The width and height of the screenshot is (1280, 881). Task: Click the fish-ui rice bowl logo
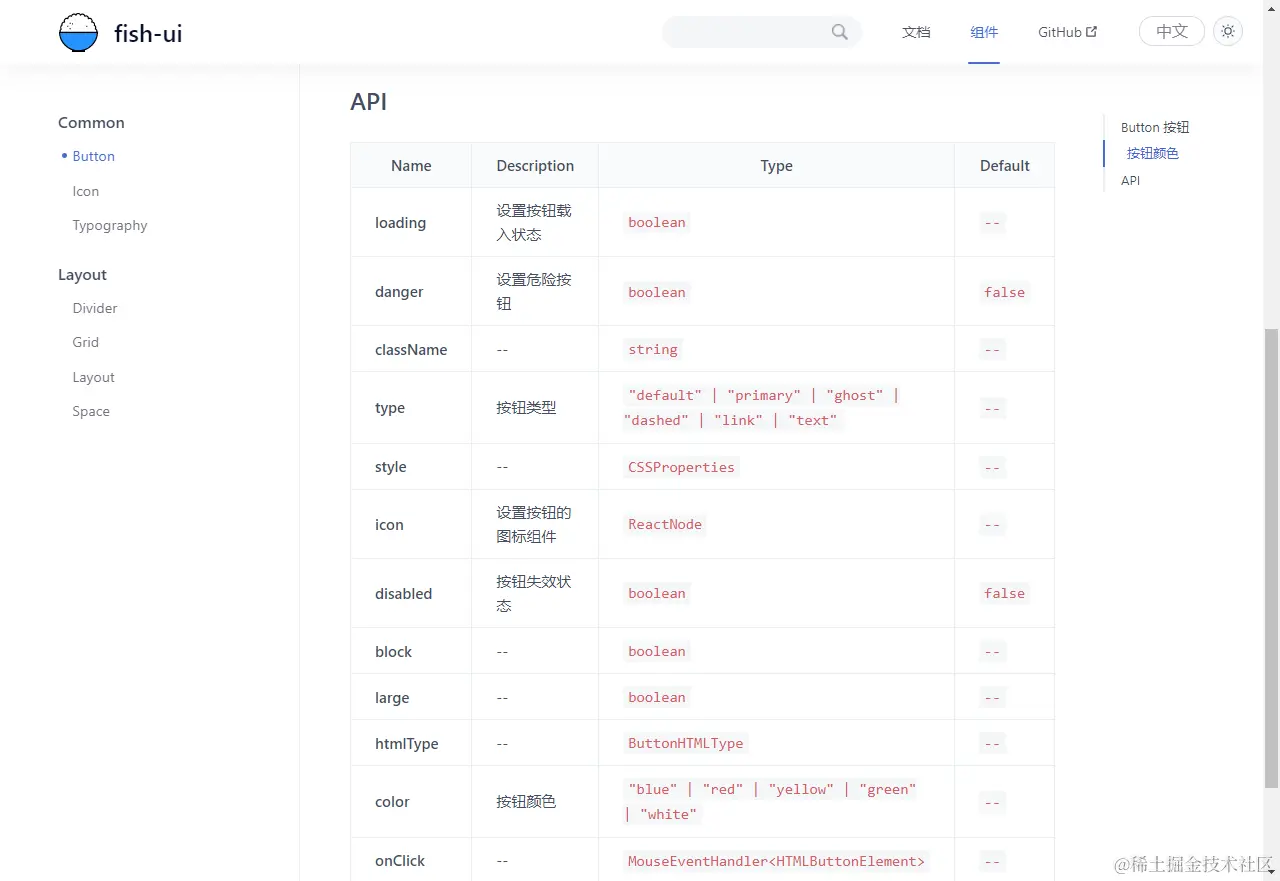(x=78, y=32)
